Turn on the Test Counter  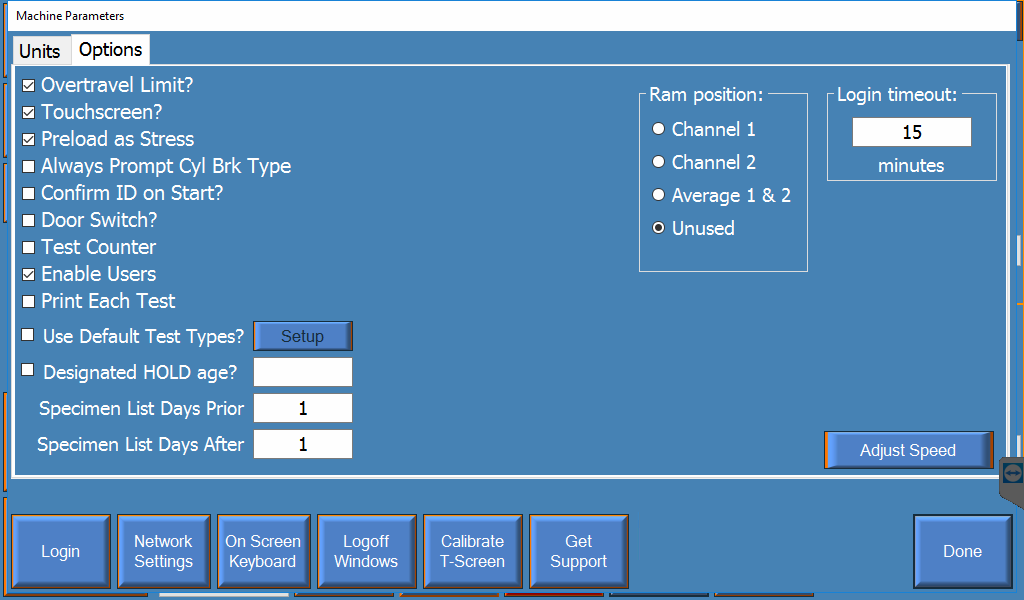click(28, 247)
